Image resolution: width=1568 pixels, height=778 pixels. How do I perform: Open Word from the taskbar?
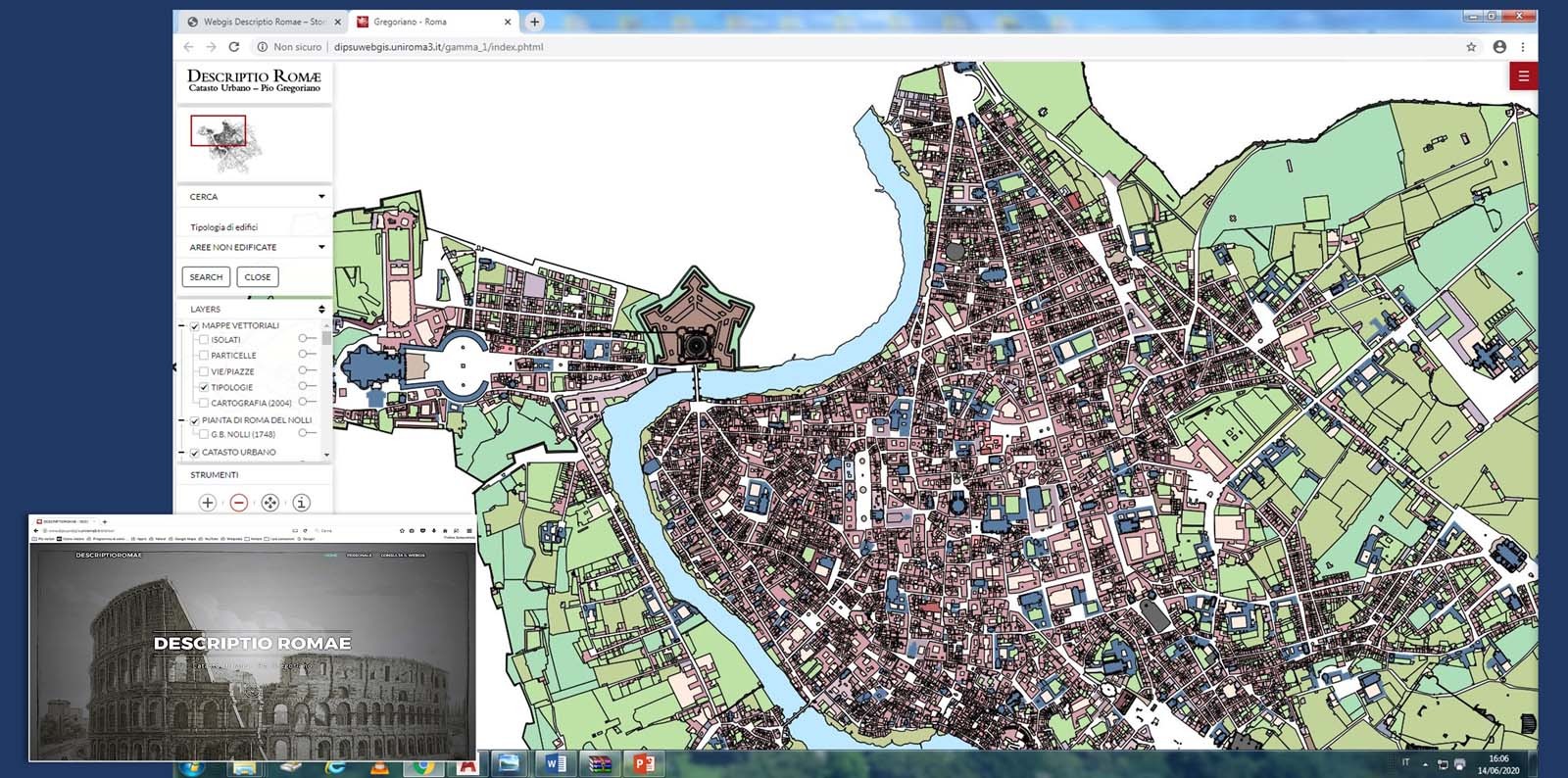click(x=555, y=763)
